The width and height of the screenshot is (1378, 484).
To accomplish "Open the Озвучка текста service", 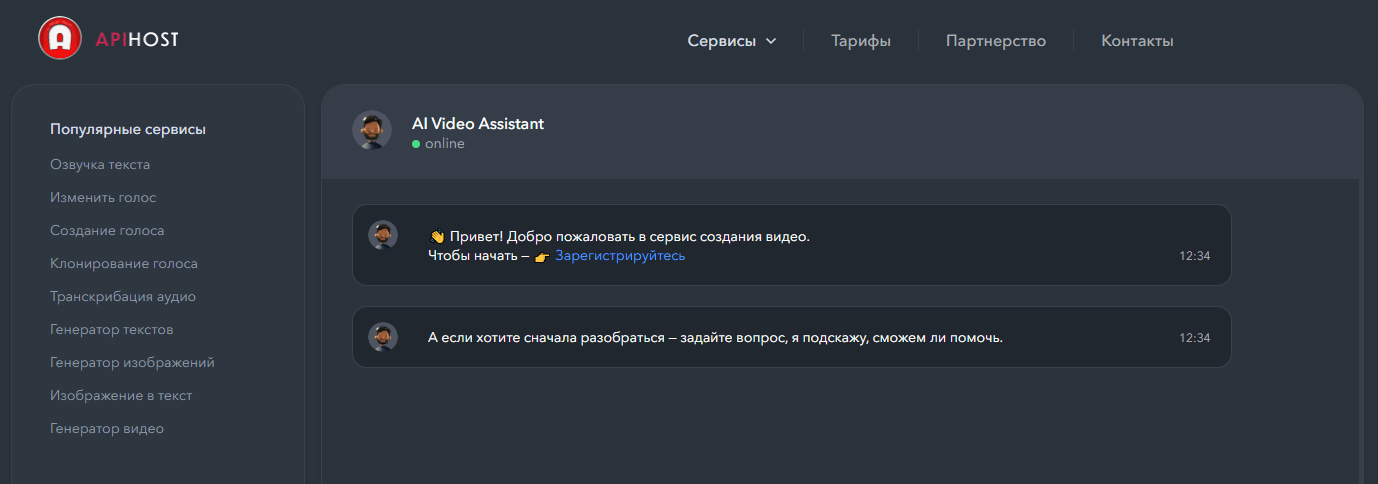I will (100, 165).
